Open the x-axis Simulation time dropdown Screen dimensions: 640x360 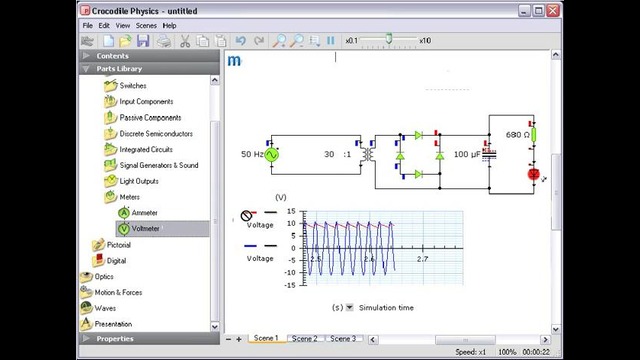pyautogui.click(x=350, y=307)
